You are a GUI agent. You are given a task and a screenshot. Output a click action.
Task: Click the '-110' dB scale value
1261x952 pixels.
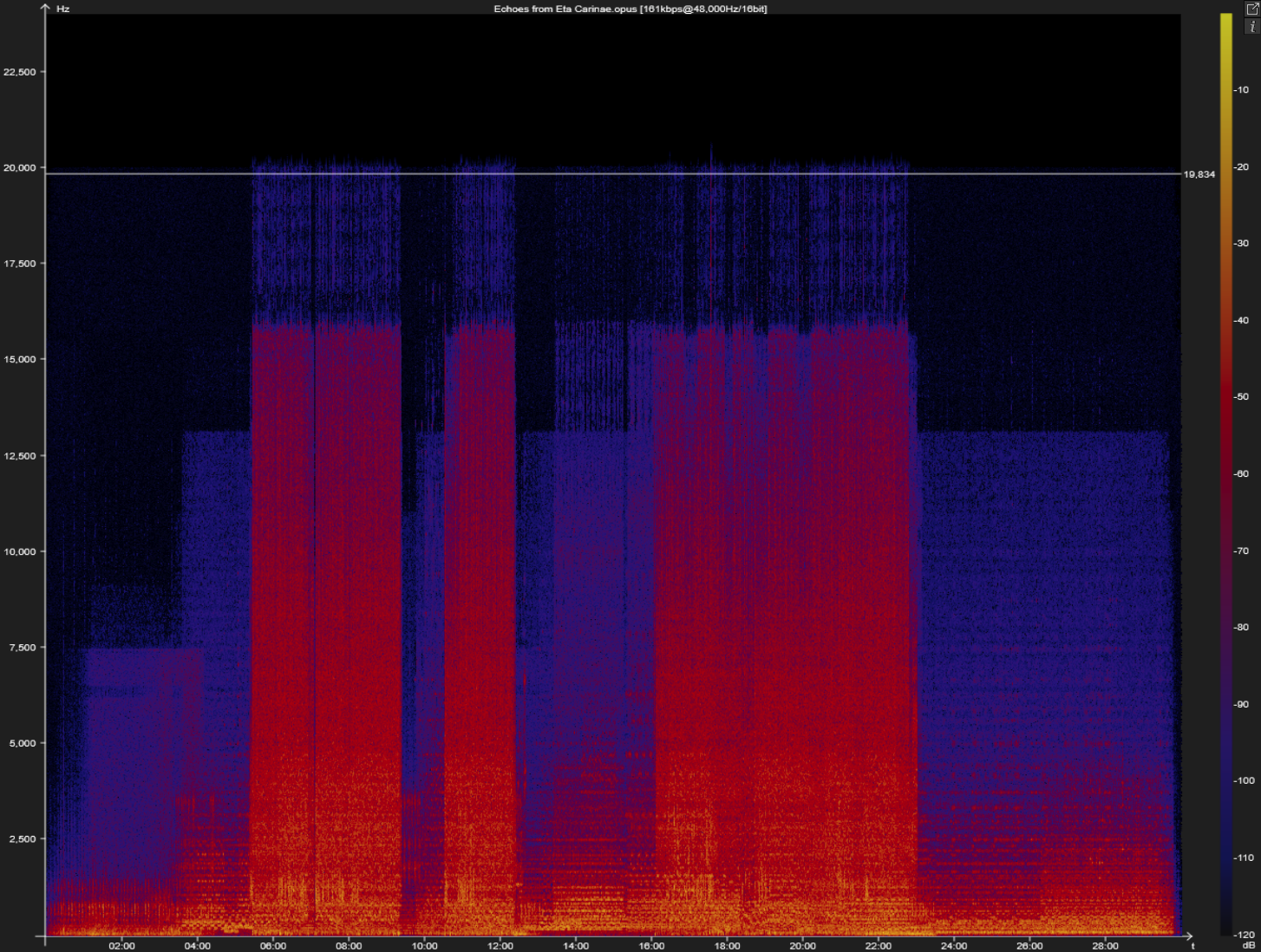pos(1244,857)
